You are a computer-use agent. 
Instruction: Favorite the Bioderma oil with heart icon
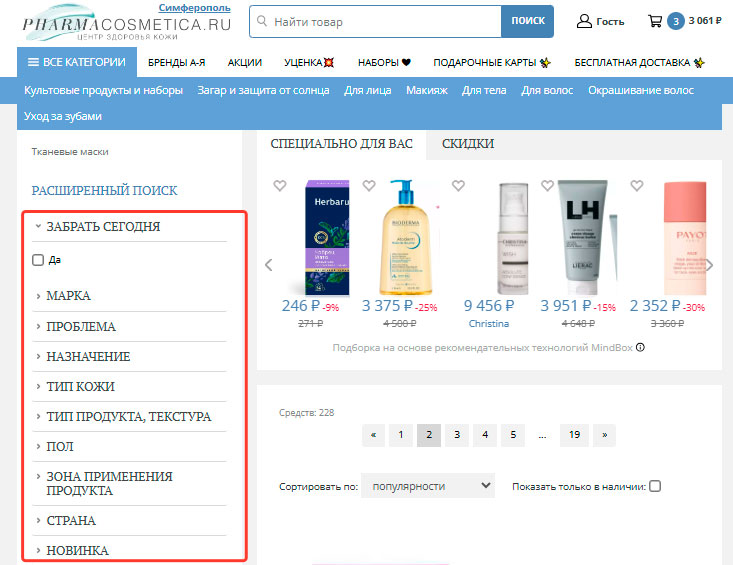pos(369,186)
